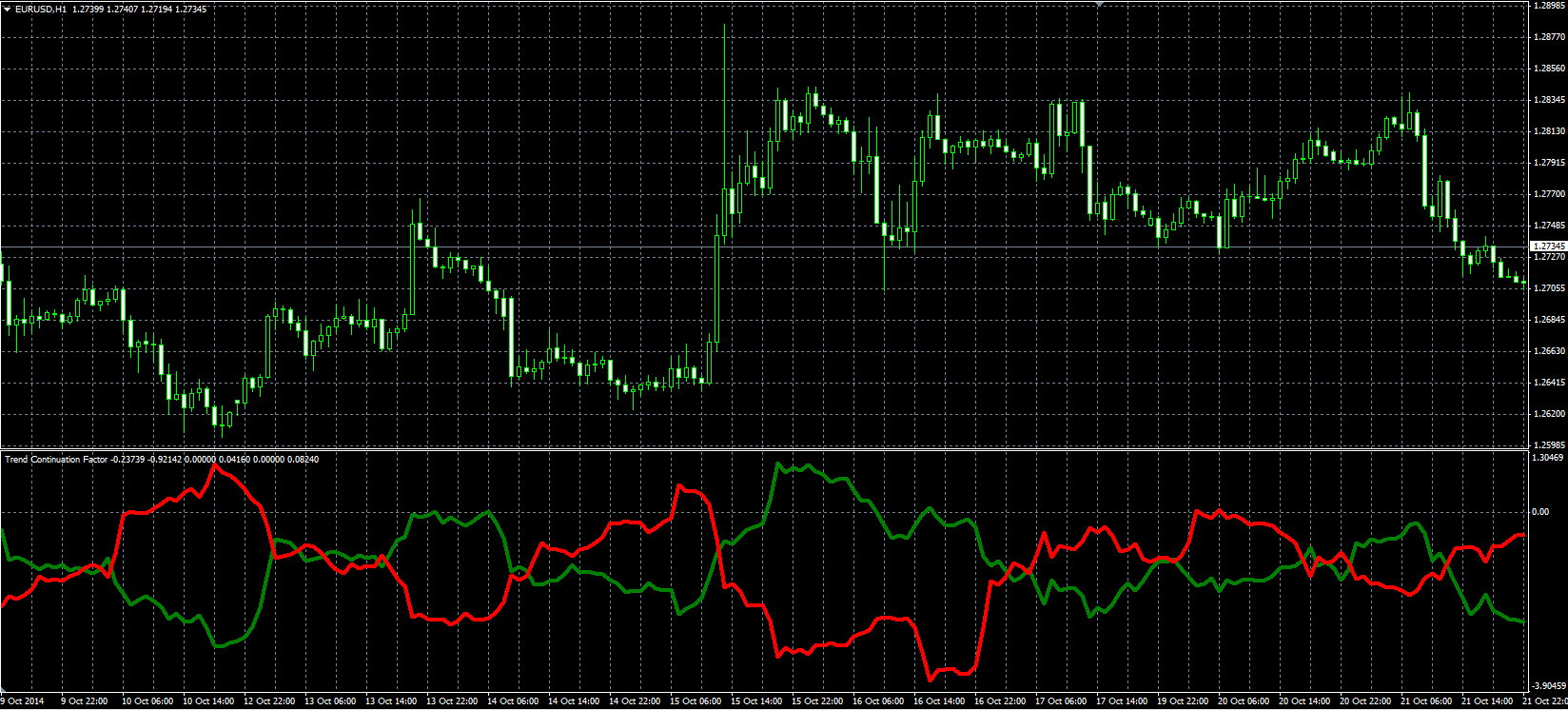Screen dimensions: 1568x710
Task: Click the 1.26630 price scale label
Action: point(1549,351)
